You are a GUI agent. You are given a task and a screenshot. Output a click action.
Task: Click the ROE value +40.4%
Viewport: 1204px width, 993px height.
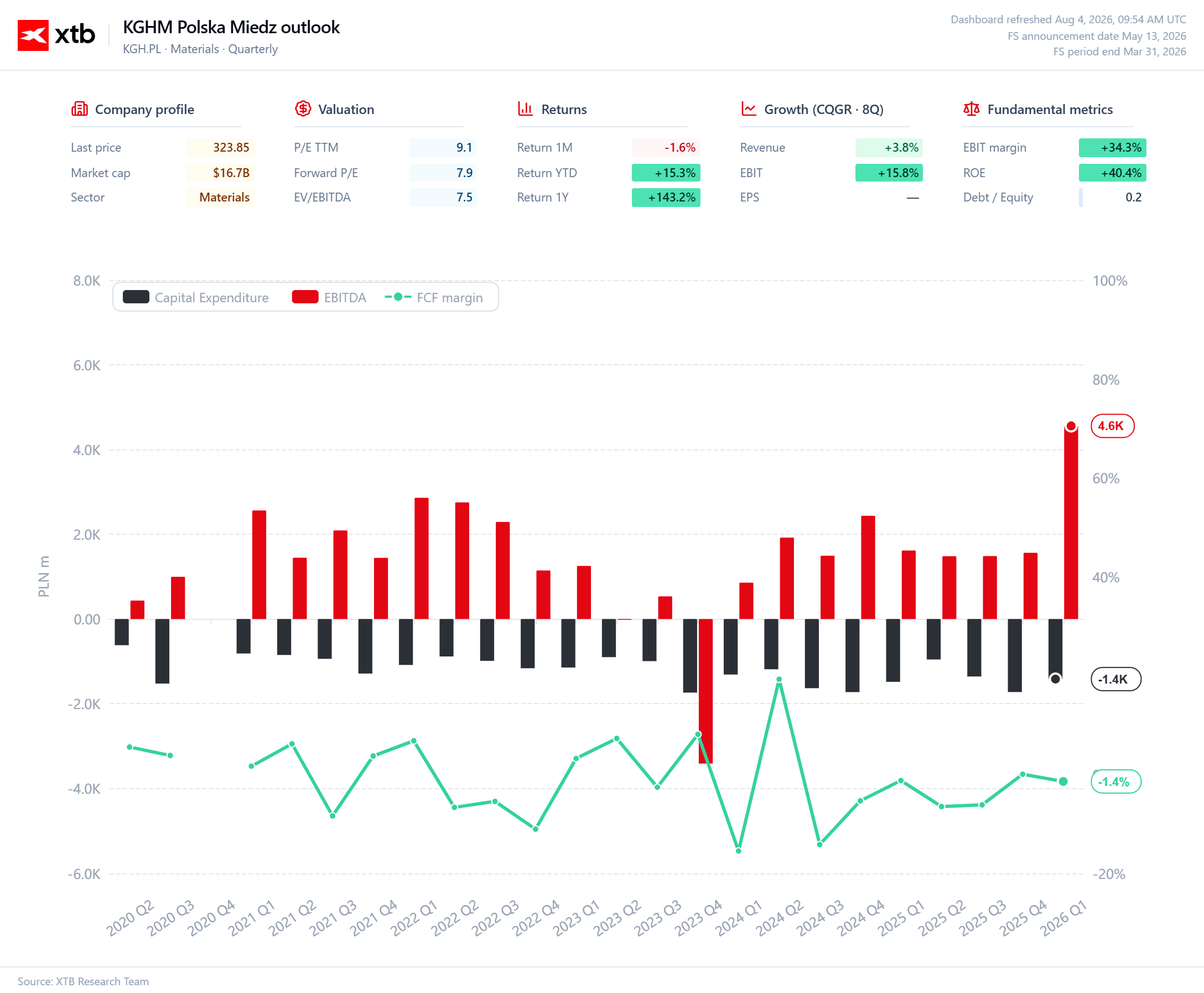tap(1113, 173)
